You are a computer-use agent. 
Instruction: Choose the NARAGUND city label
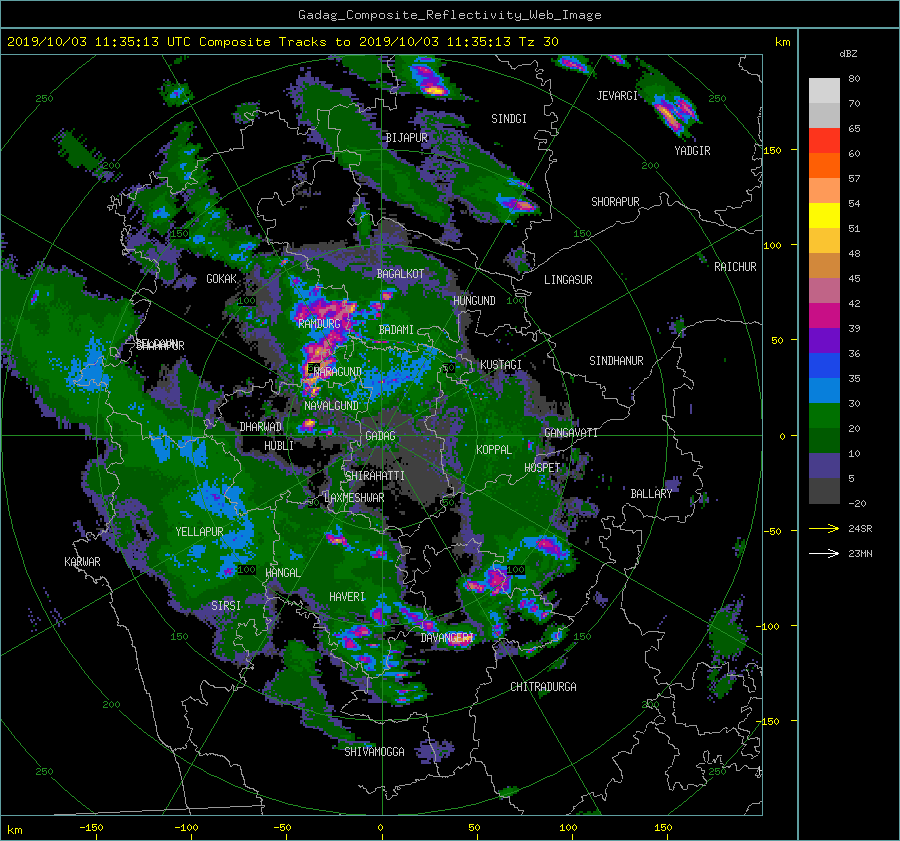click(x=338, y=372)
